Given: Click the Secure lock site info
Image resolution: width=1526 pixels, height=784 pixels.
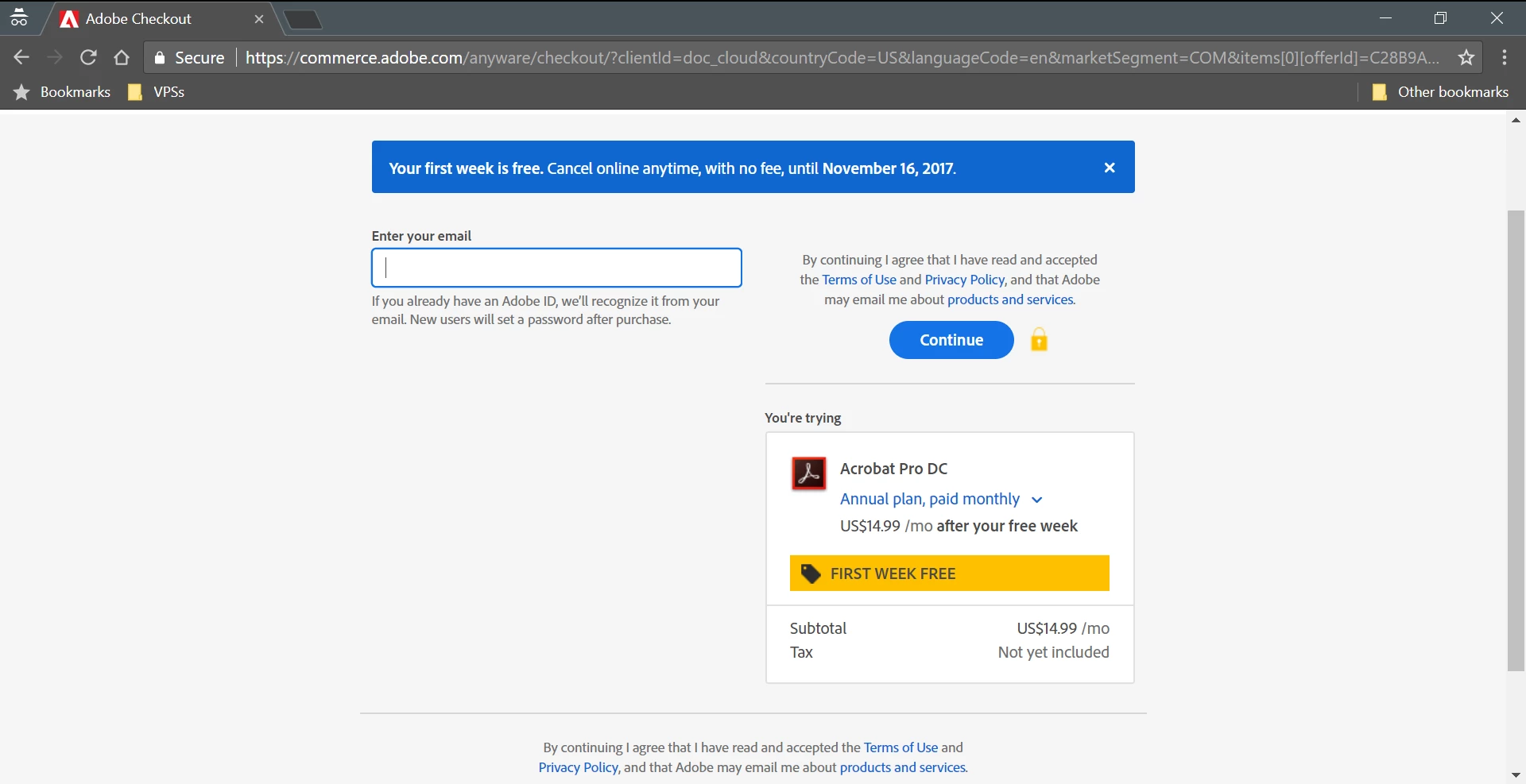Looking at the screenshot, I should 190,57.
